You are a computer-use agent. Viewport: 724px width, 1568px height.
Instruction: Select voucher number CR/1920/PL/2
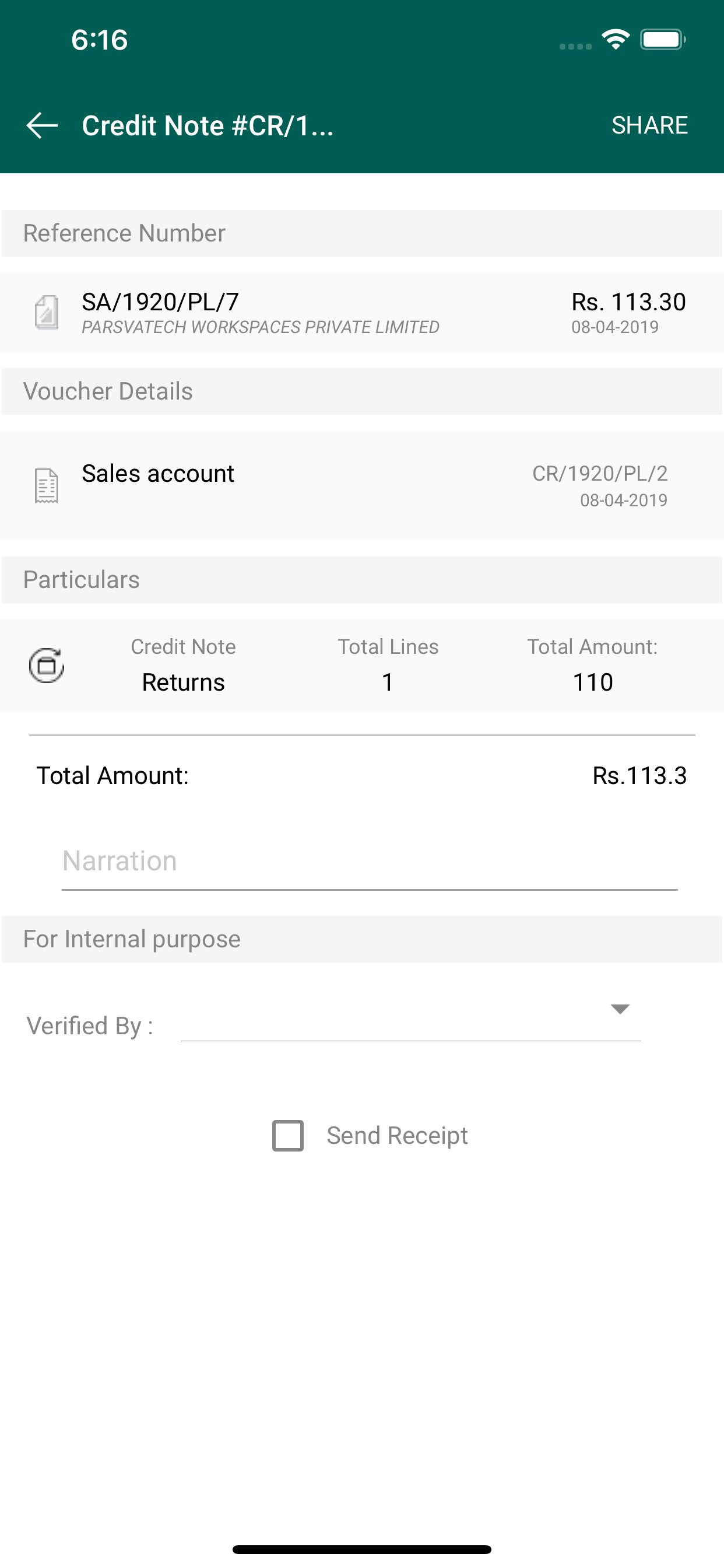(x=599, y=474)
